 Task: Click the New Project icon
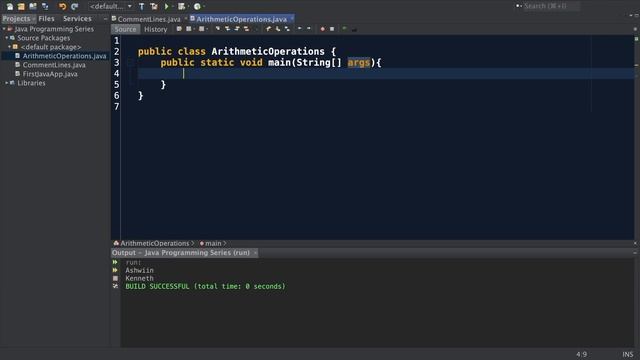[21, 6]
